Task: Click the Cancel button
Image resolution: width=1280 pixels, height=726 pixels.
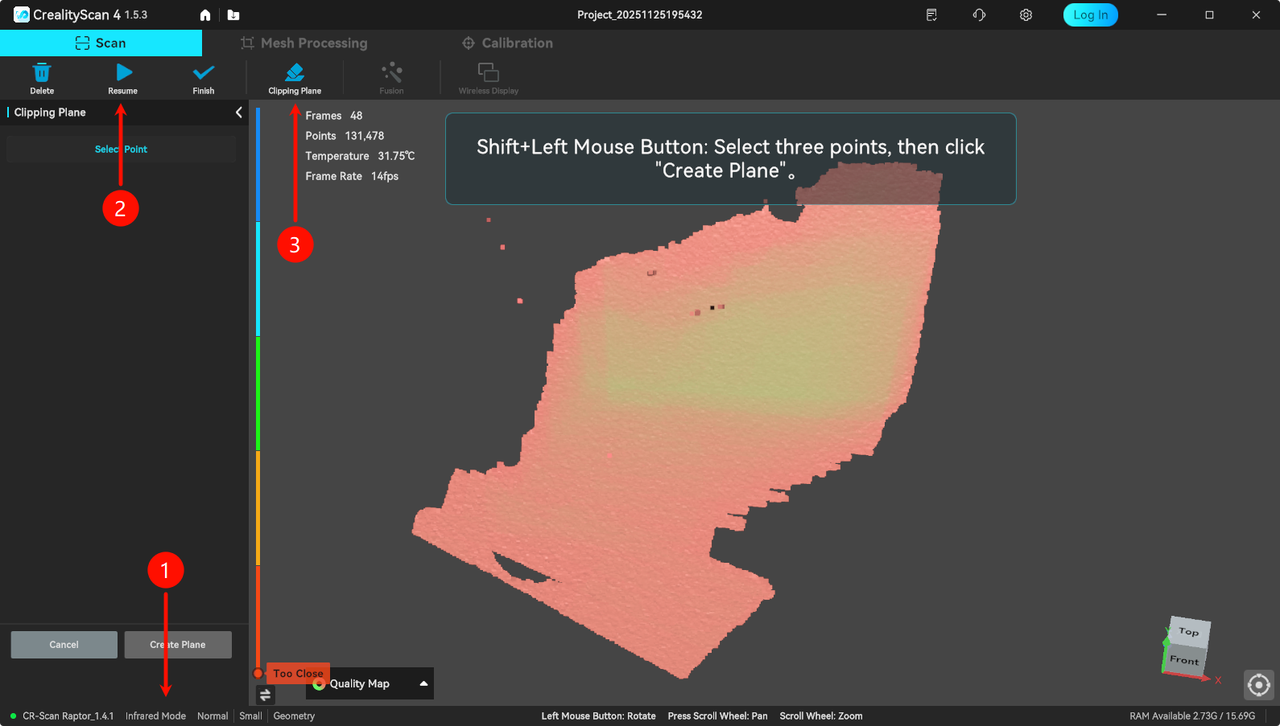Action: 64,645
